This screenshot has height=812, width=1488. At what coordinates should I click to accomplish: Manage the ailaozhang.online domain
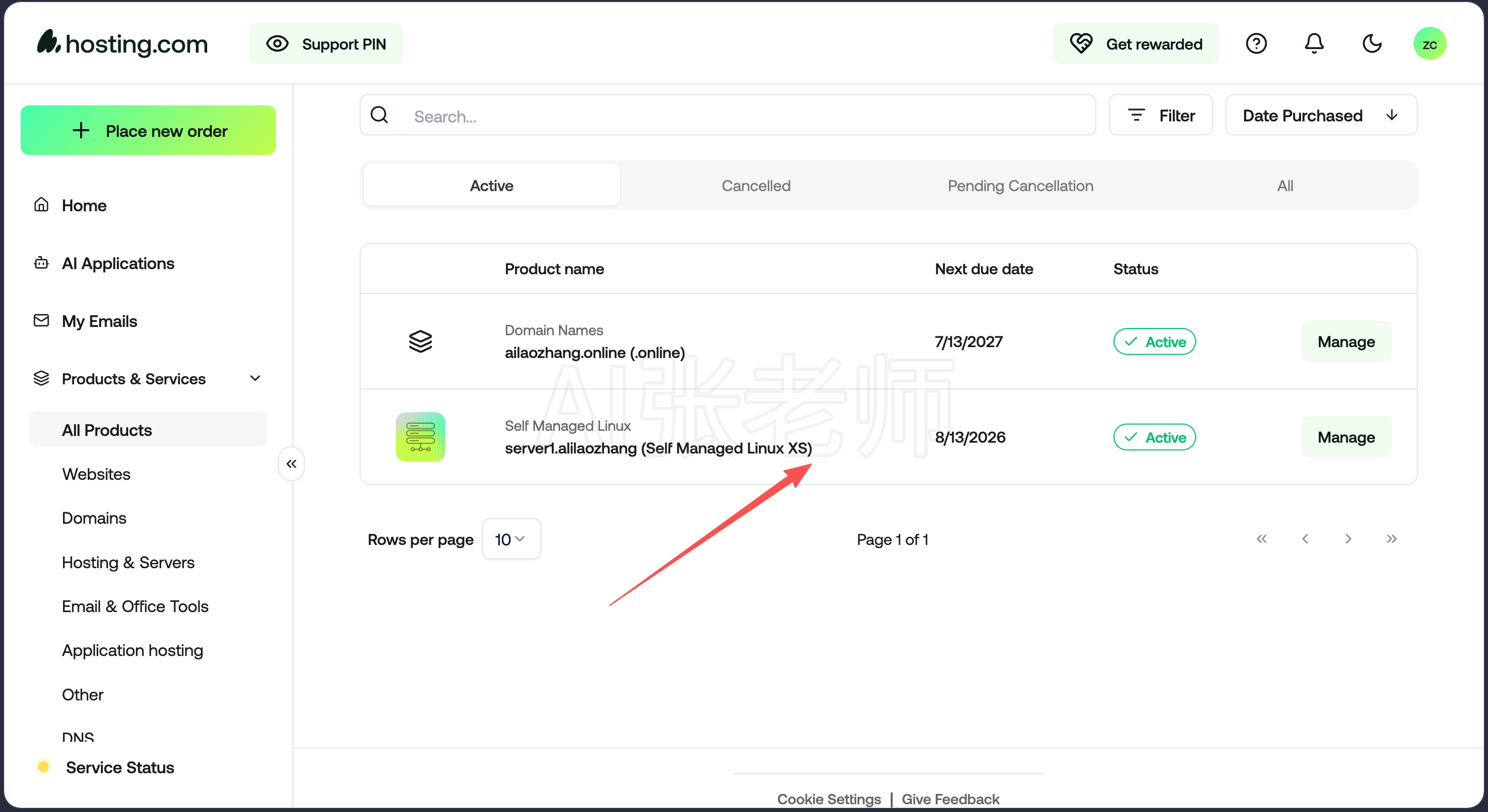(1346, 341)
